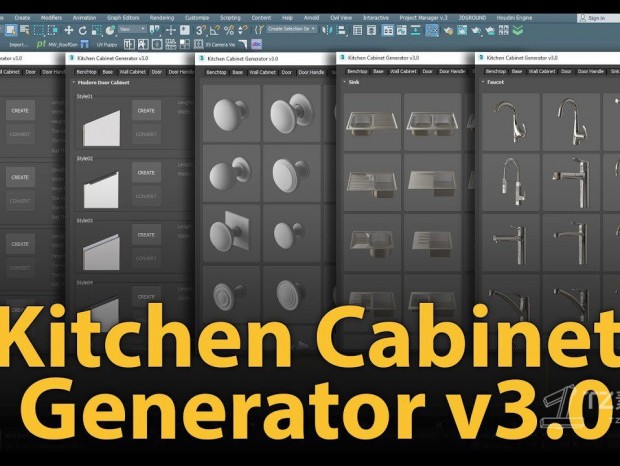Toggle the Layer Explorer
620x466 pixels.
pyautogui.click(x=371, y=30)
